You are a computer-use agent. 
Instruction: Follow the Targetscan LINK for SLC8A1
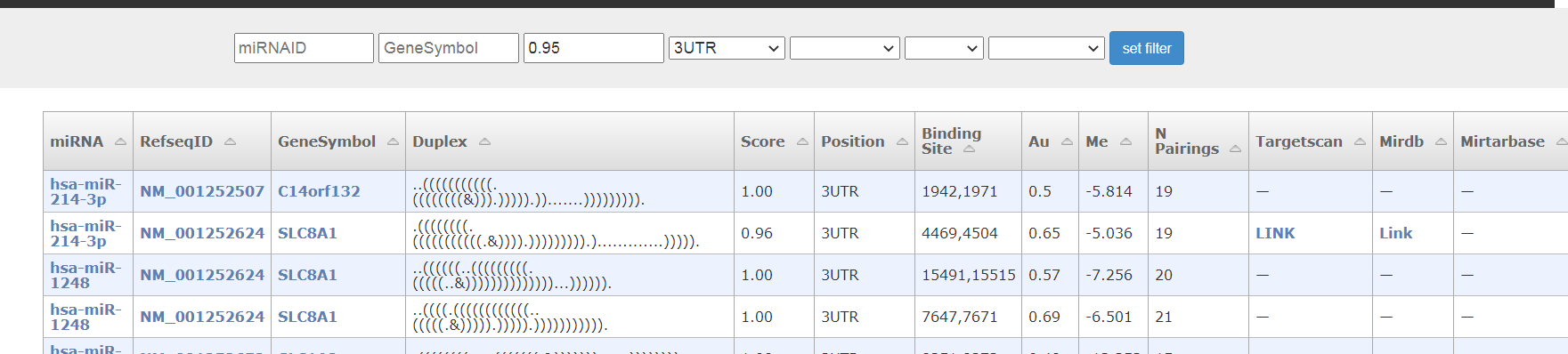coord(1275,233)
